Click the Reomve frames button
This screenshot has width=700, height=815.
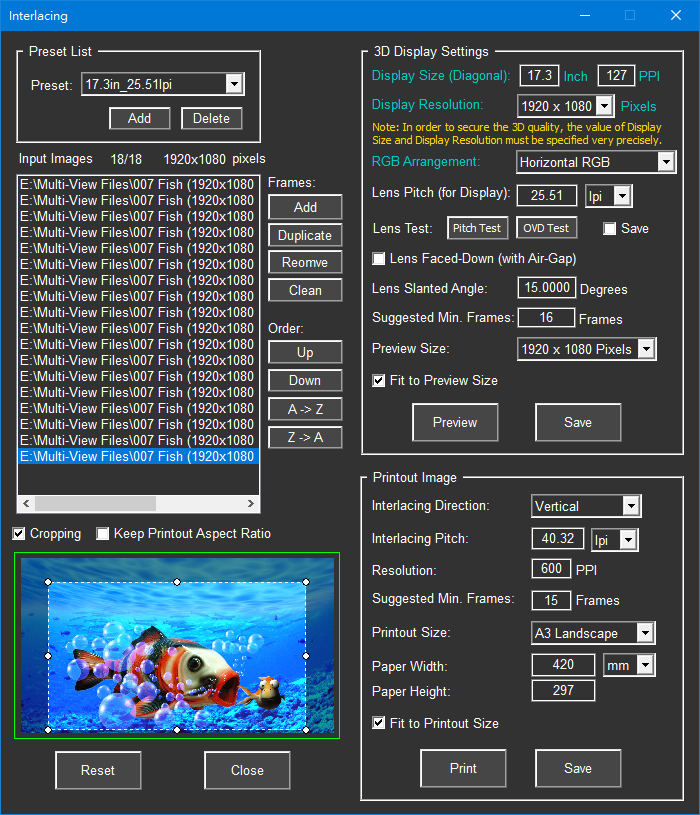305,262
